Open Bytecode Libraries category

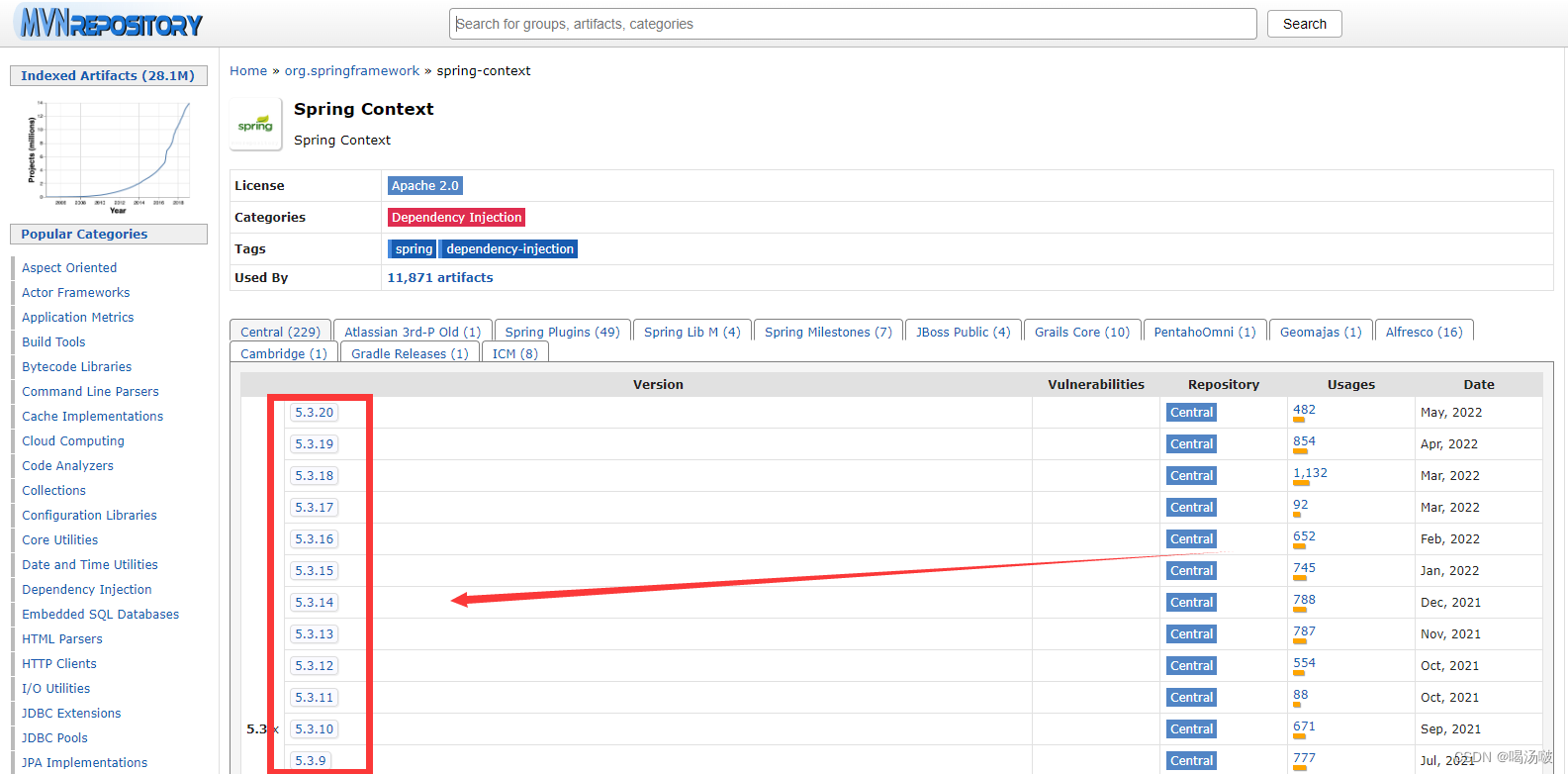tap(77, 367)
